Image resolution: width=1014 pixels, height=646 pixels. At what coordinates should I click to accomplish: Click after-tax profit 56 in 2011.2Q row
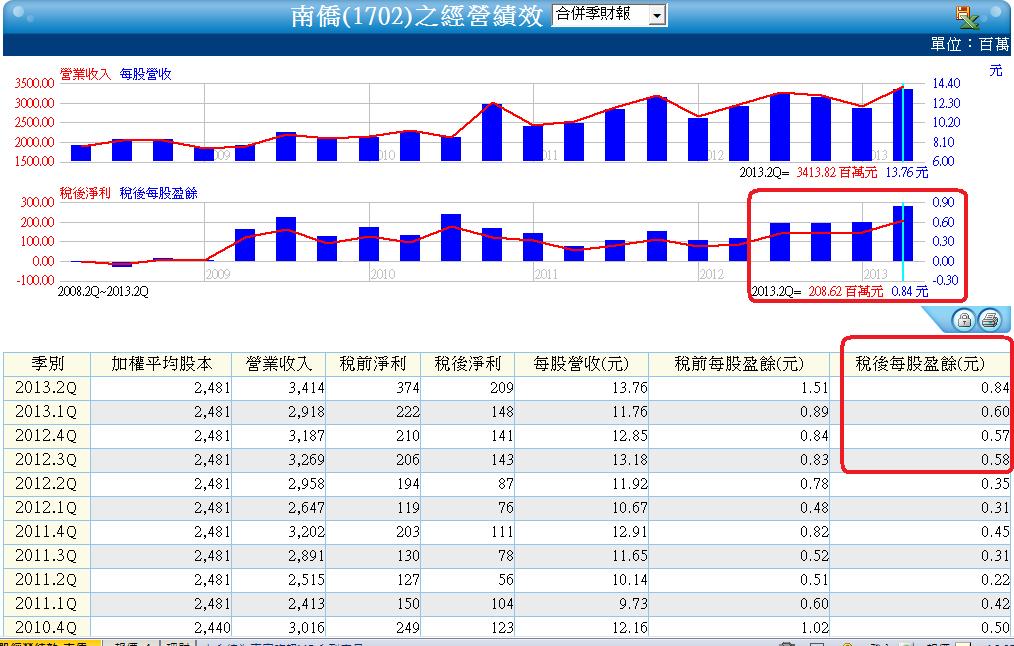(506, 579)
